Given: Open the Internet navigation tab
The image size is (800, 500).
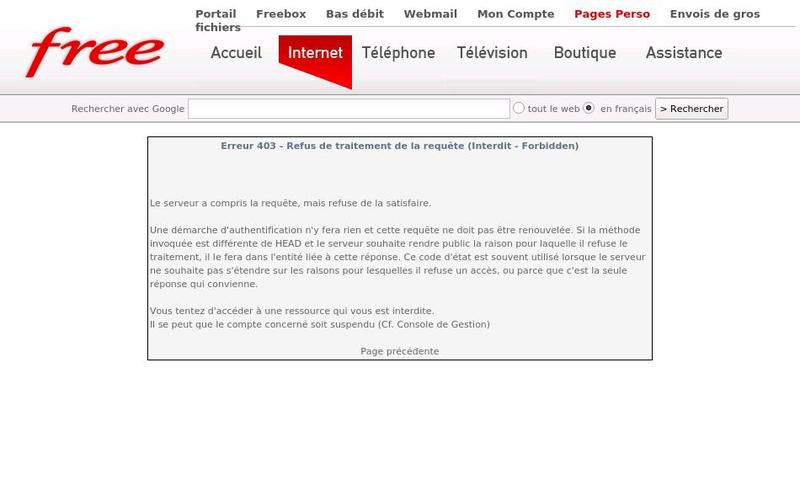Looking at the screenshot, I should point(315,53).
